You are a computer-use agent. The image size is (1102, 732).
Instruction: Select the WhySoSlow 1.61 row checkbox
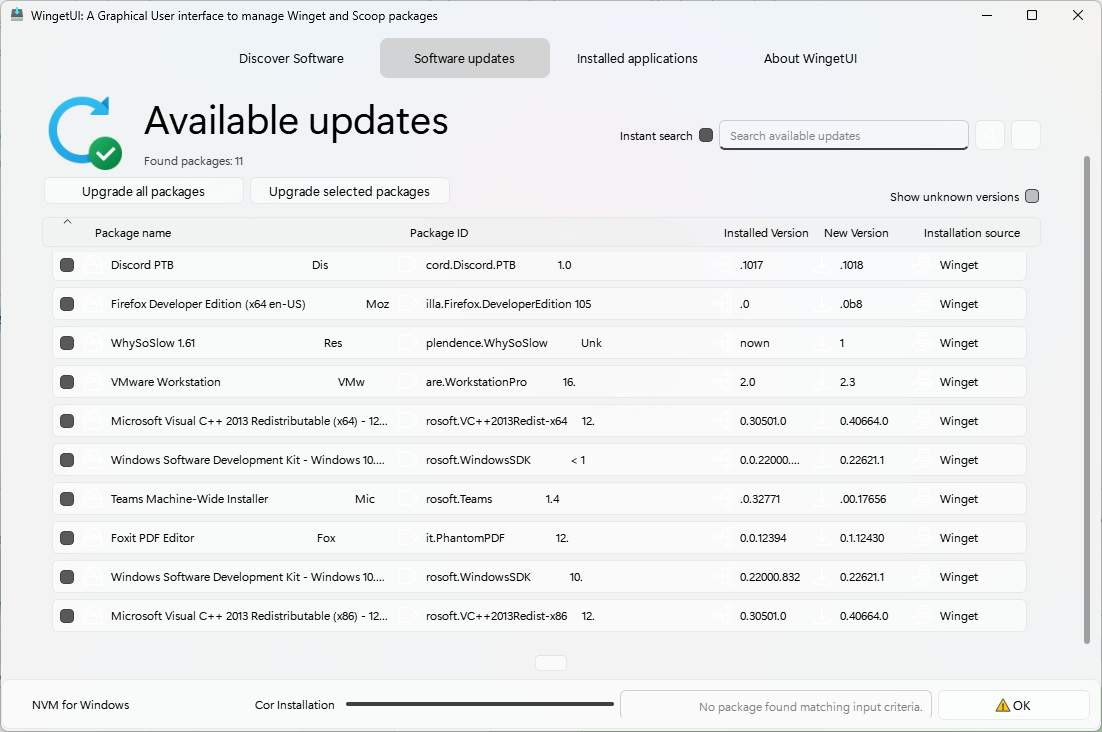(67, 343)
